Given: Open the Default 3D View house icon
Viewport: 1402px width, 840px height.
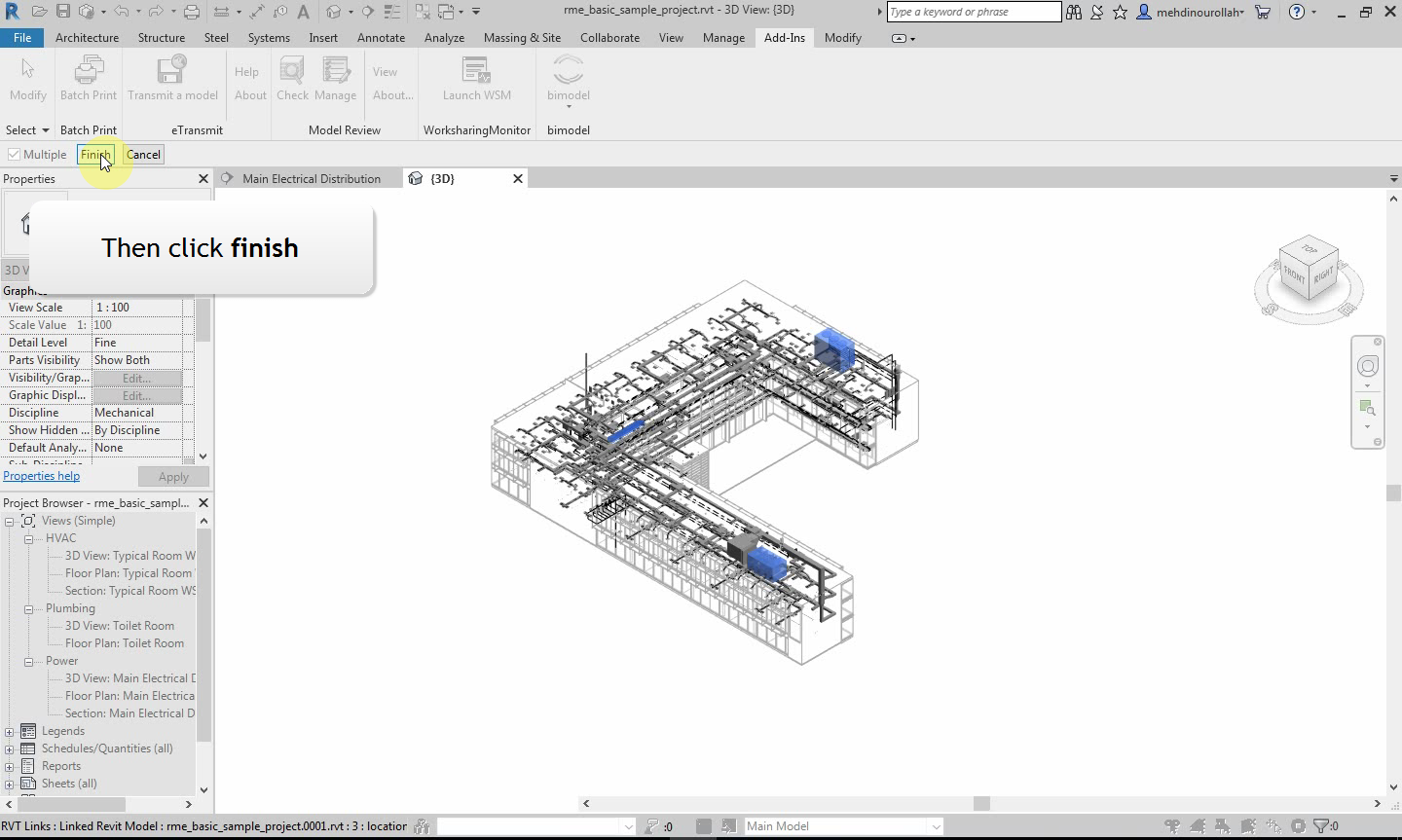Looking at the screenshot, I should (334, 12).
